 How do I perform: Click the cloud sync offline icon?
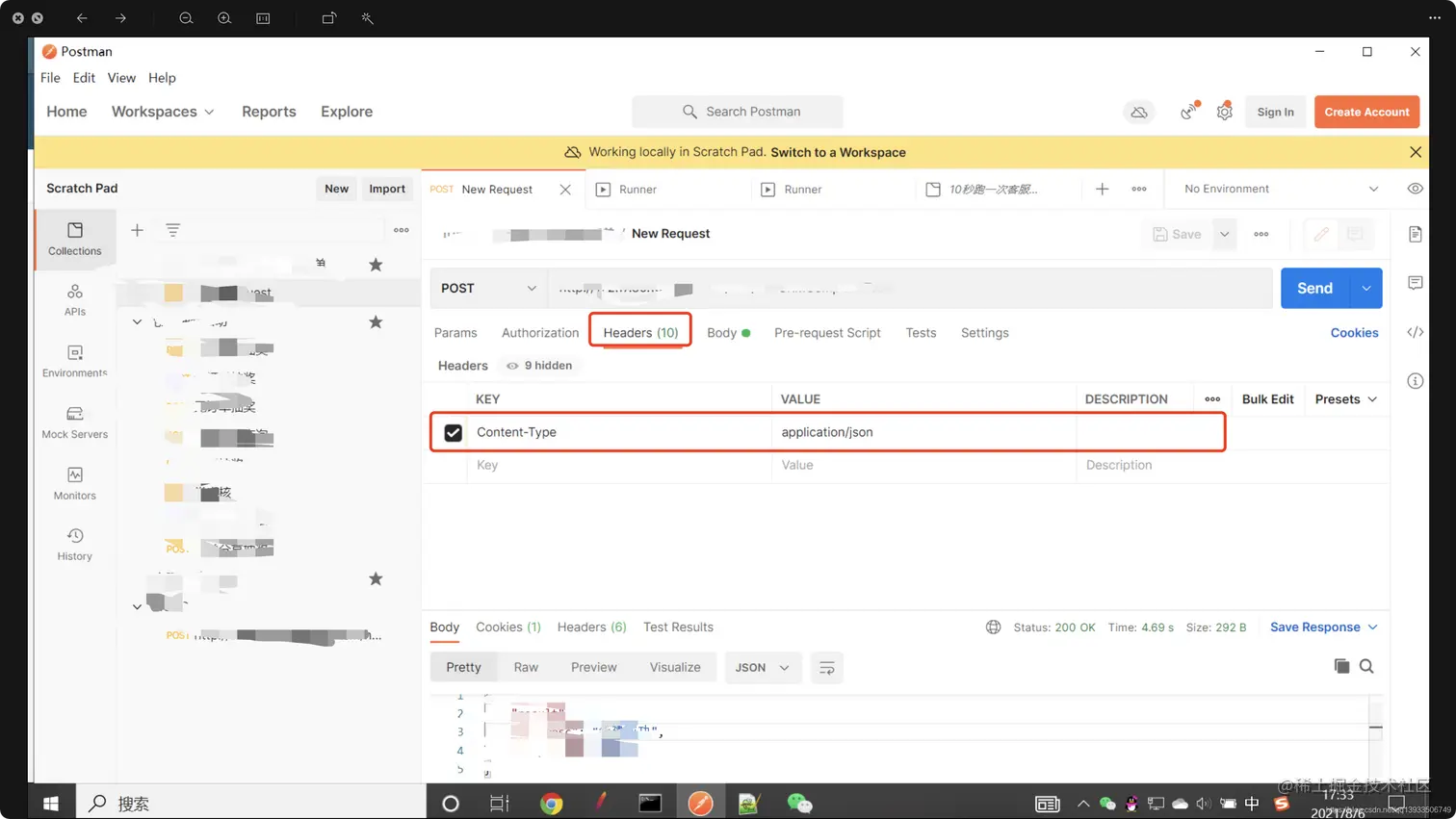[x=1139, y=112]
